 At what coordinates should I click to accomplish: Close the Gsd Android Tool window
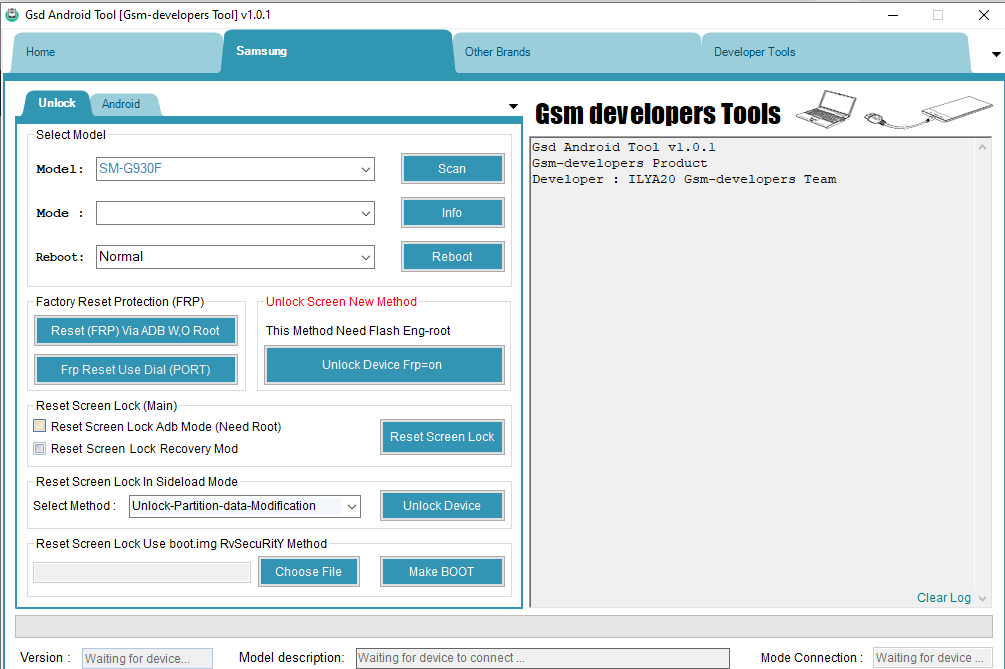984,15
